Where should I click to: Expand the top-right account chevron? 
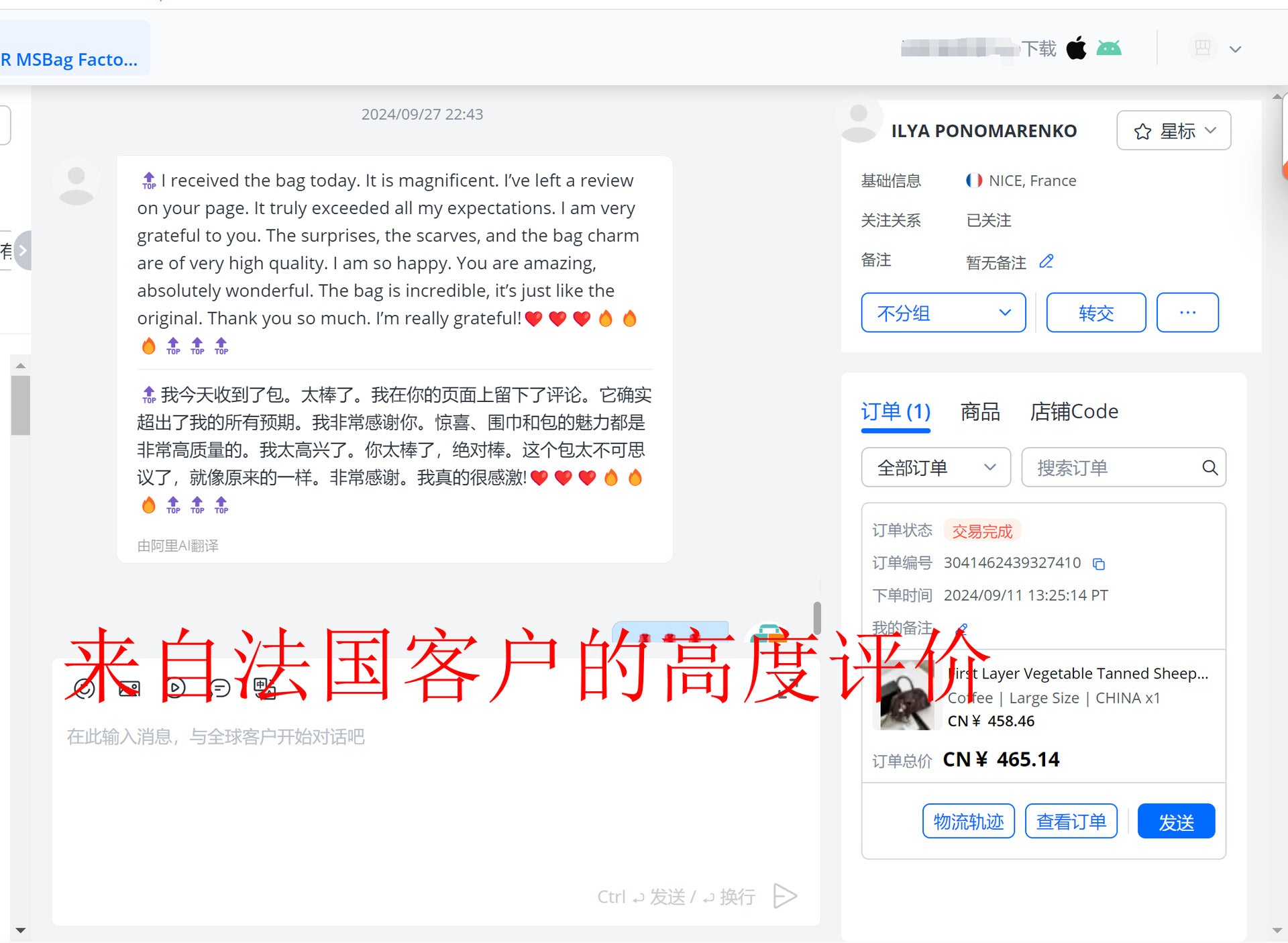point(1235,49)
